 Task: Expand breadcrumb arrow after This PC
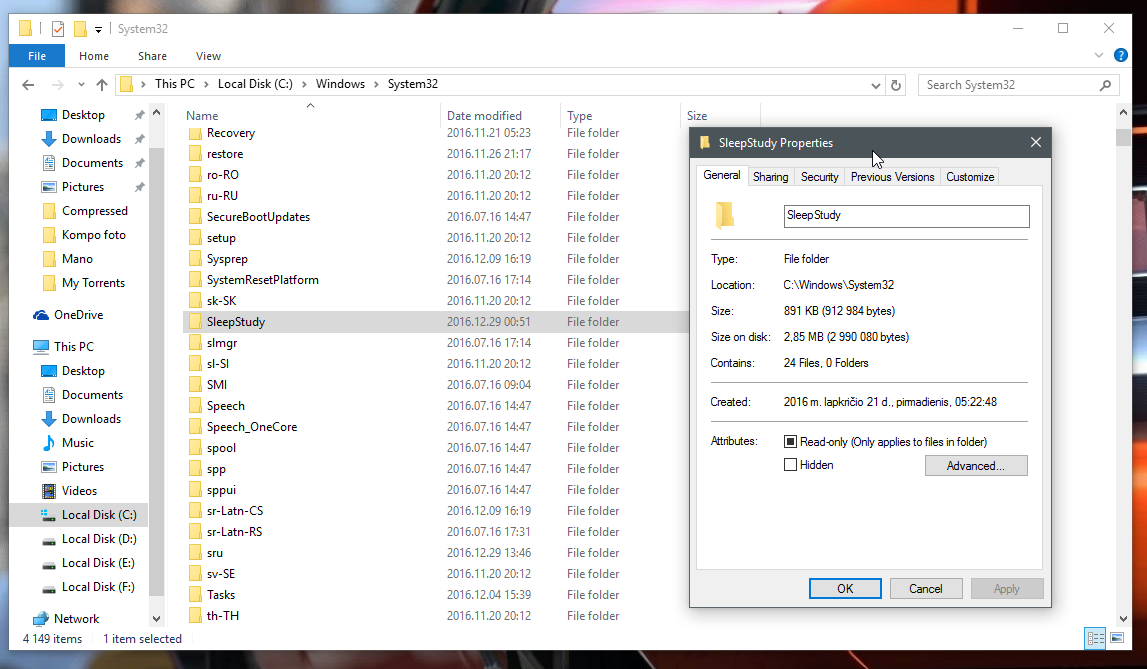coord(206,85)
